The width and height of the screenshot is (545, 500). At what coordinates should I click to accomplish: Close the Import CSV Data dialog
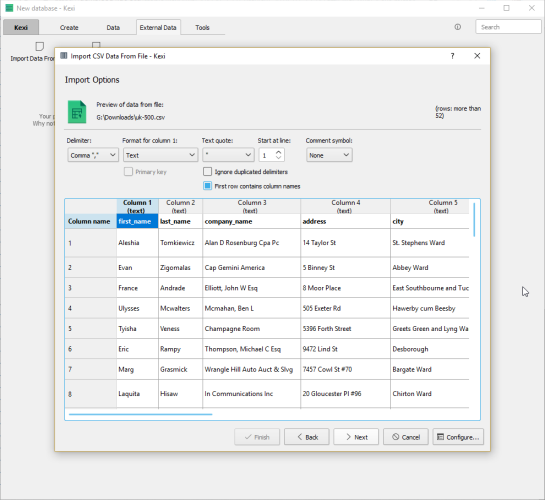pyautogui.click(x=477, y=56)
